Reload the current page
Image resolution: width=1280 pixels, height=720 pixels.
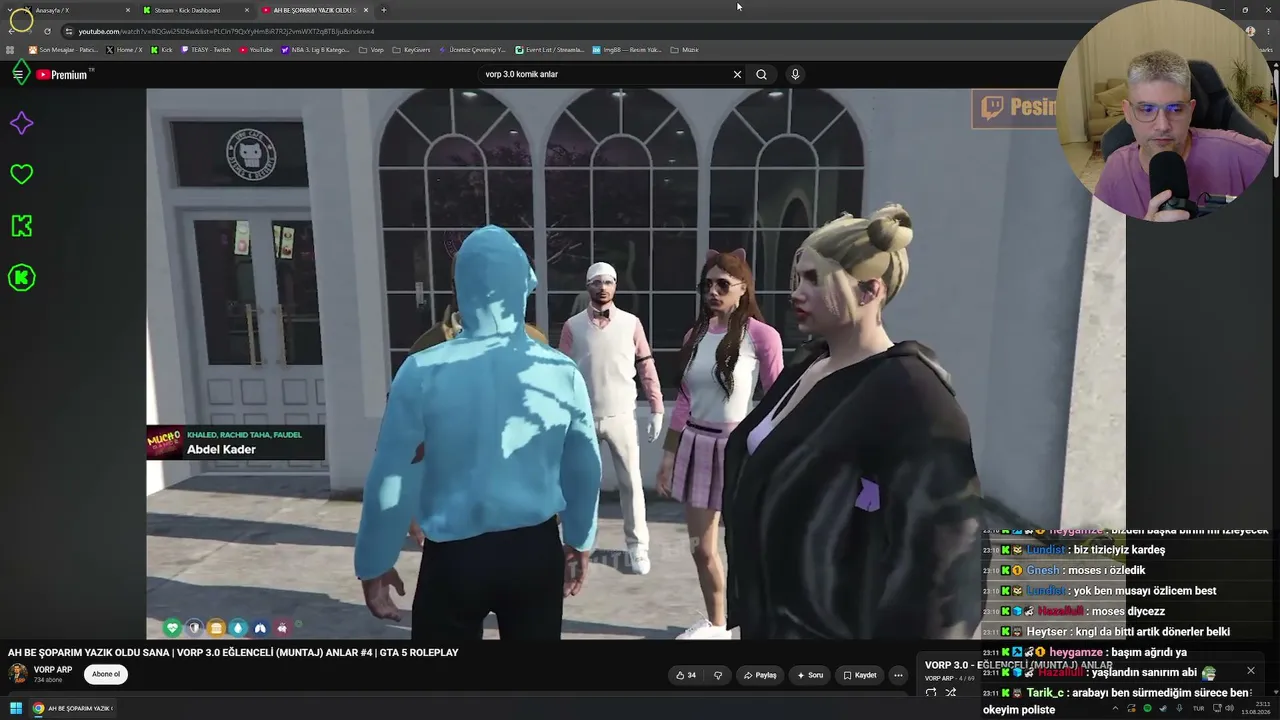click(x=47, y=31)
